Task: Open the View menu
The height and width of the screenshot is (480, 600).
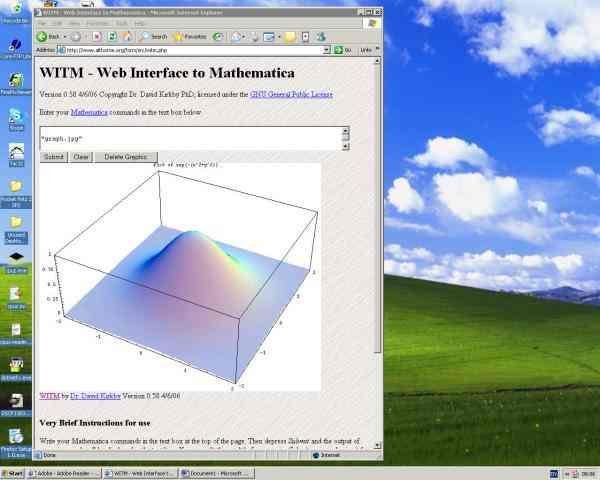Action: click(x=74, y=24)
